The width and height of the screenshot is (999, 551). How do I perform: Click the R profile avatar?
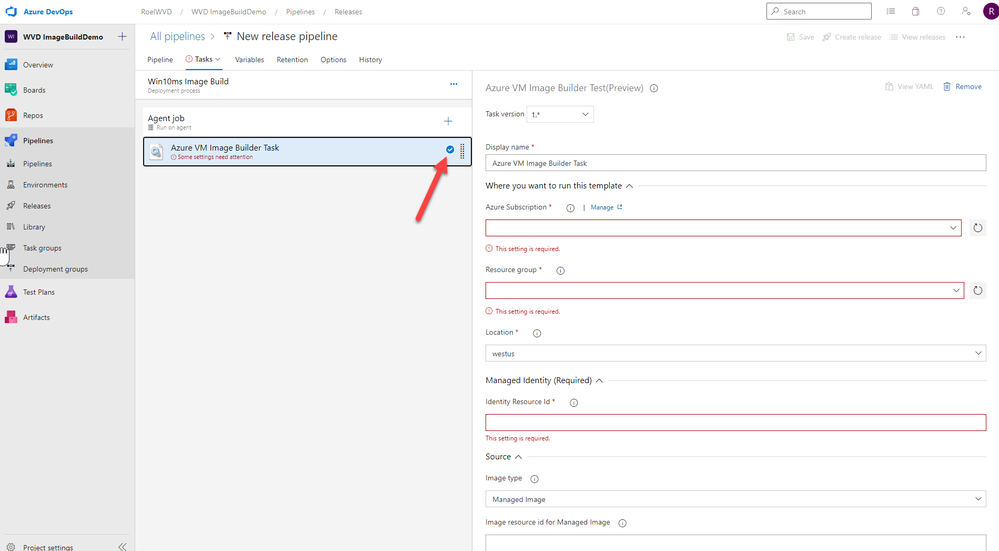991,11
